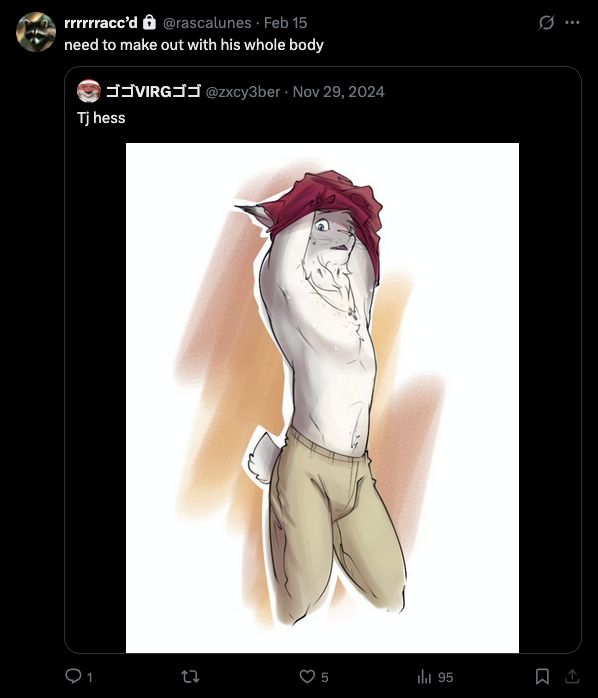Click the ゴゴVIRGゴゴ display name

coord(153,92)
